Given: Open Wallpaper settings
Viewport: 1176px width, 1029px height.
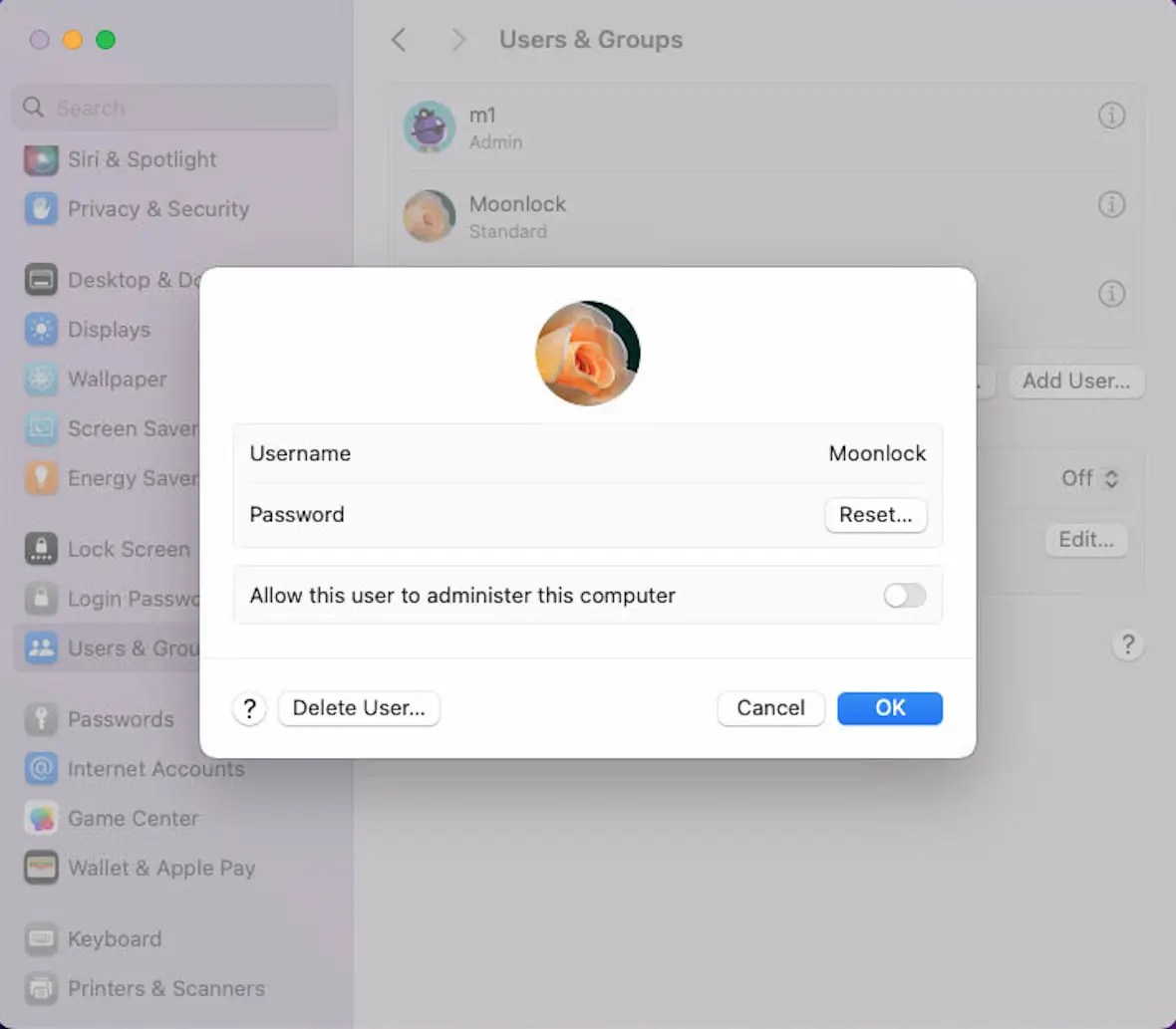Looking at the screenshot, I should (x=117, y=380).
